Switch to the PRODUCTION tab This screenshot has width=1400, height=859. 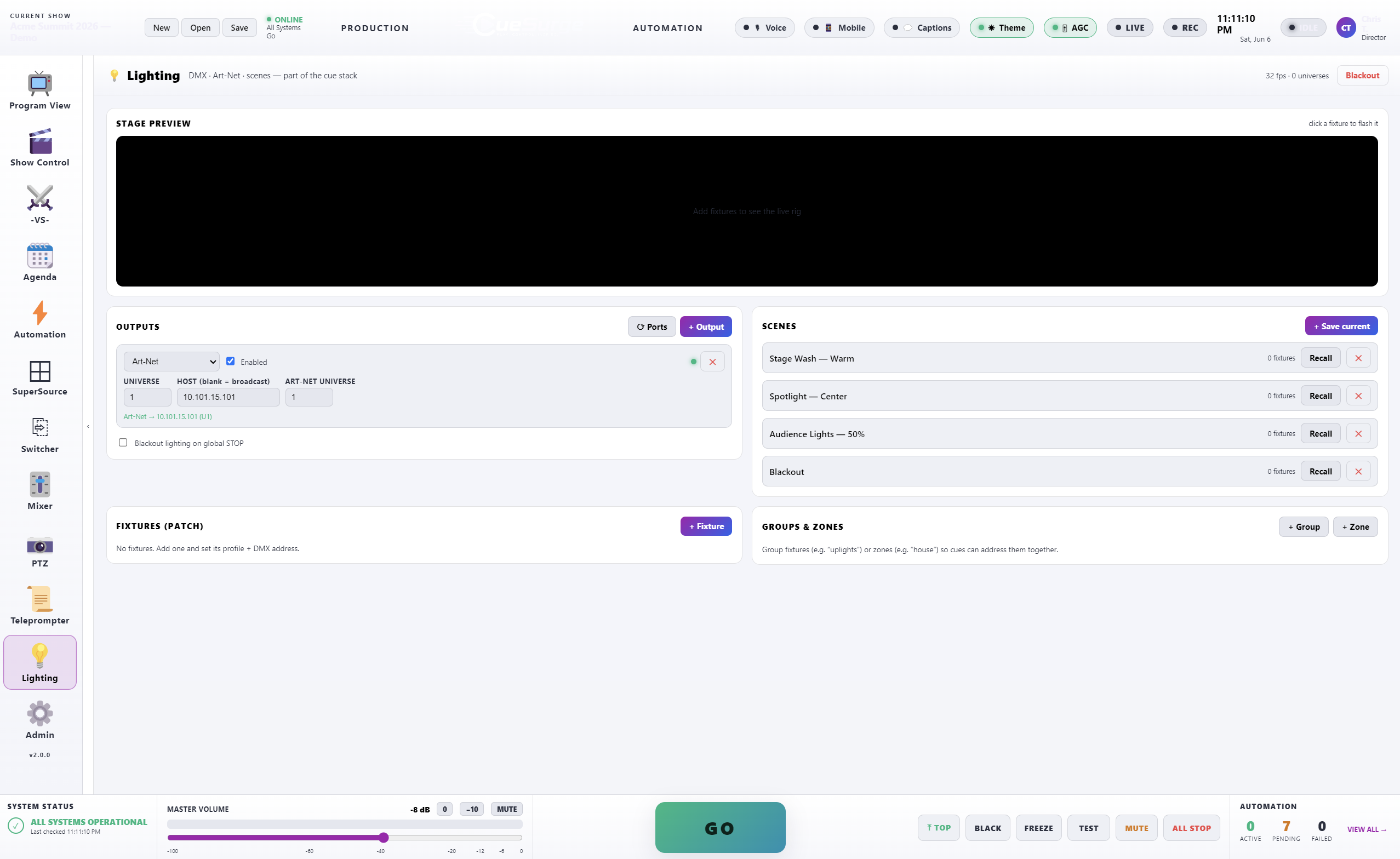click(375, 28)
